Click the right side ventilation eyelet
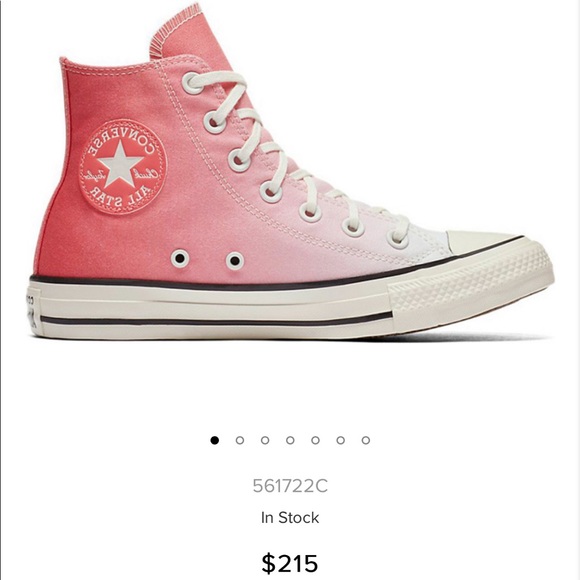580x580 pixels. point(235,261)
